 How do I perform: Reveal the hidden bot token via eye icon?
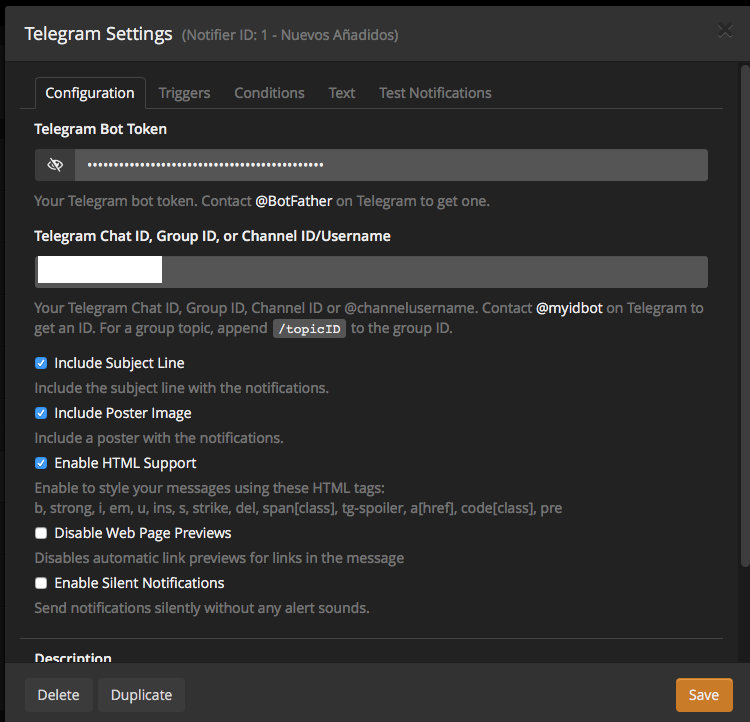tap(55, 165)
